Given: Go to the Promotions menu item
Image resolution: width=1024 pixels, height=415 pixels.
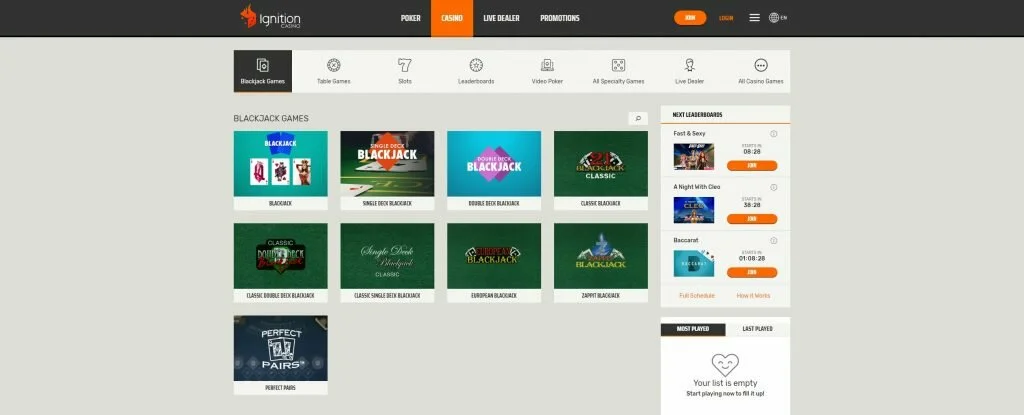Looking at the screenshot, I should [x=559, y=18].
